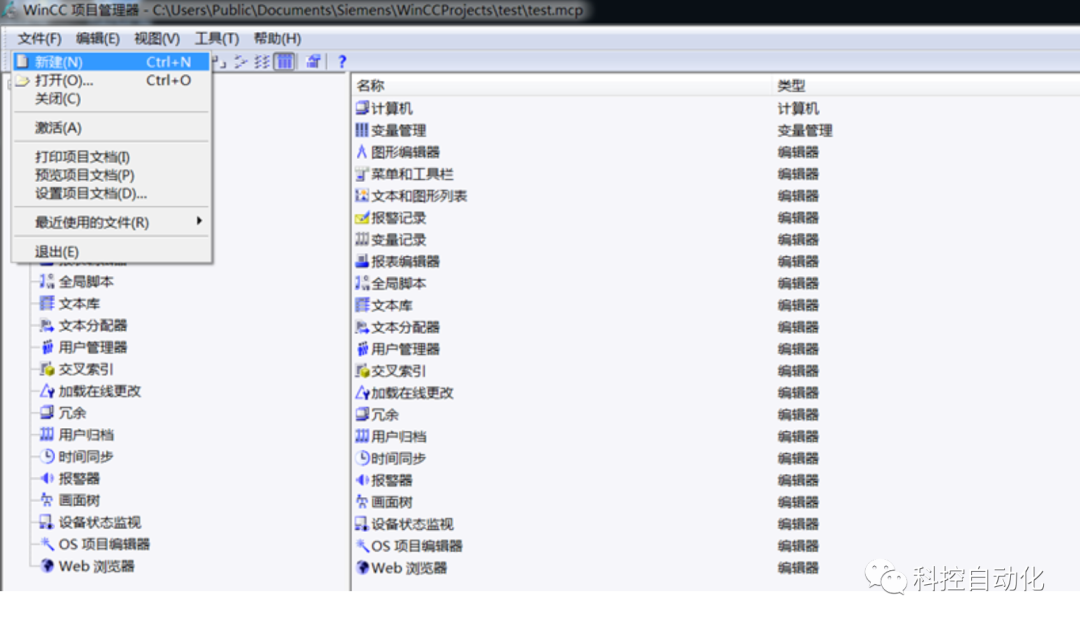
Task: Expand the 最近使用的文件(R) submenu arrow
Action: (199, 221)
